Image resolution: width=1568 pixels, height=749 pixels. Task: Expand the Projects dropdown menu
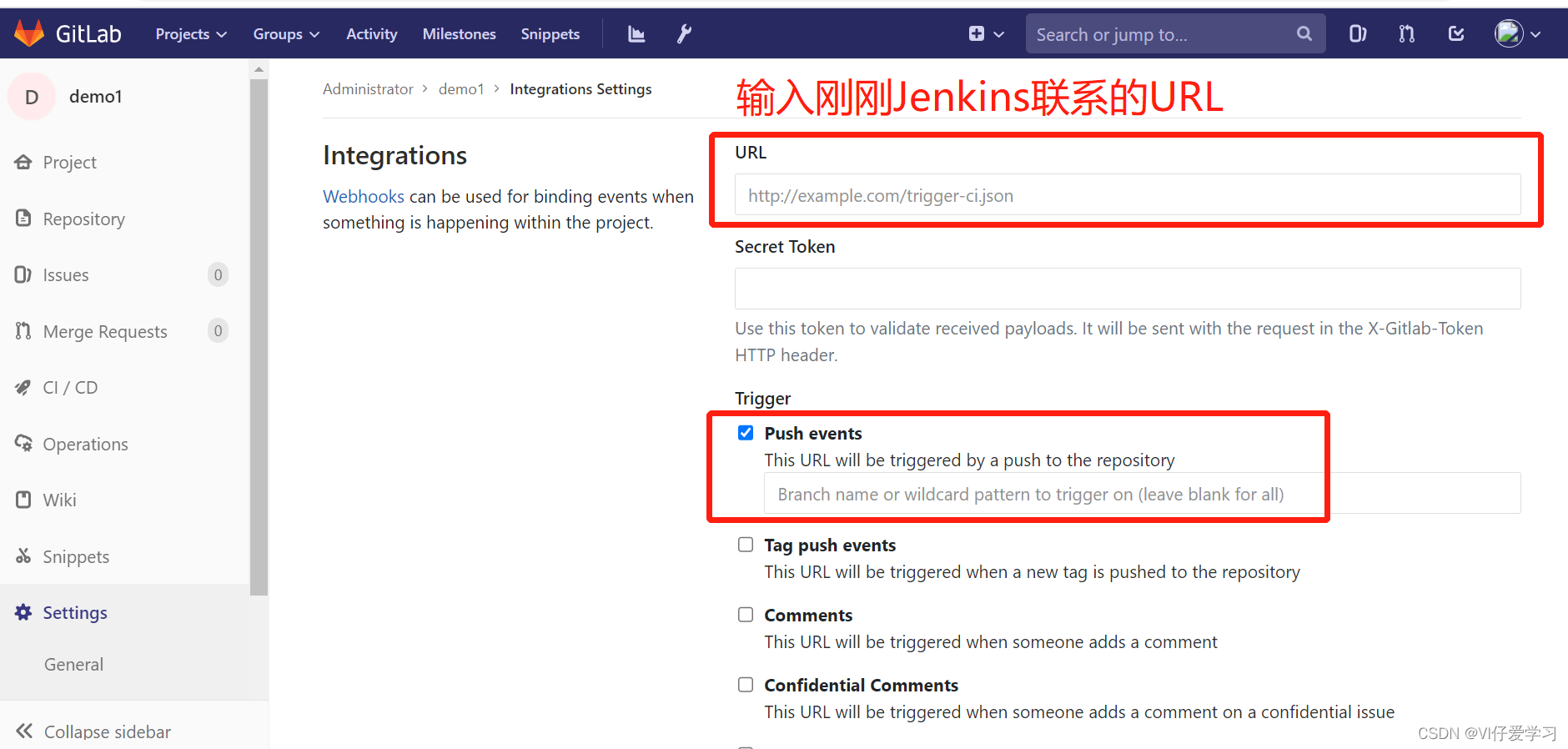pos(191,34)
